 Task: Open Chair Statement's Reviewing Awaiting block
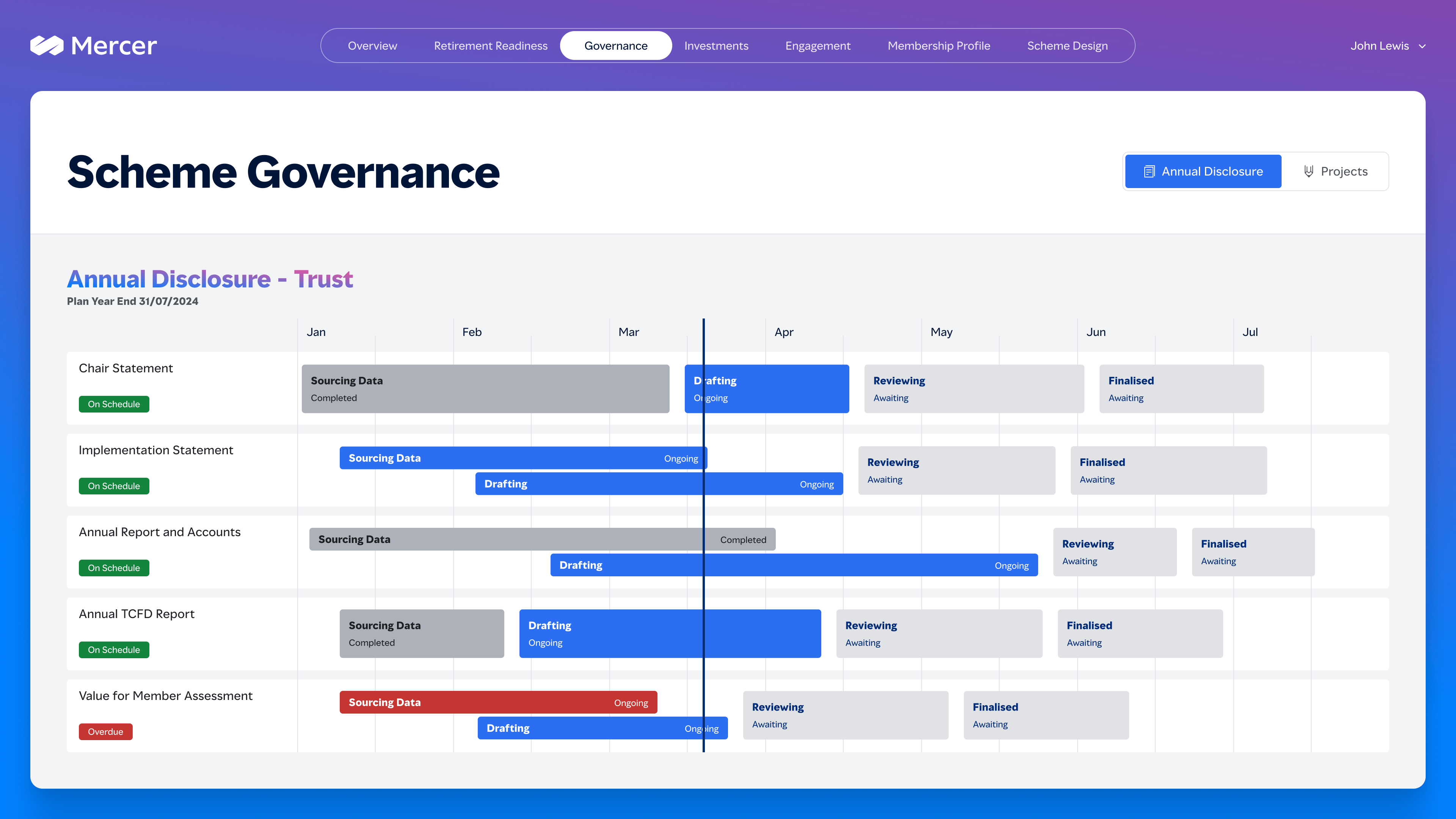pos(974,389)
